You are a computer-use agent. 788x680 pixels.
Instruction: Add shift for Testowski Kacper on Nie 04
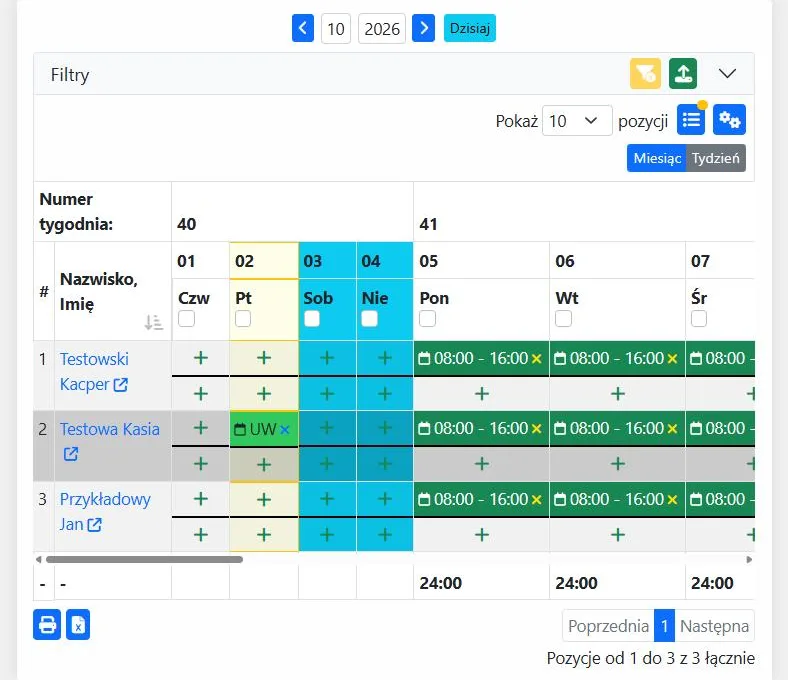(385, 358)
